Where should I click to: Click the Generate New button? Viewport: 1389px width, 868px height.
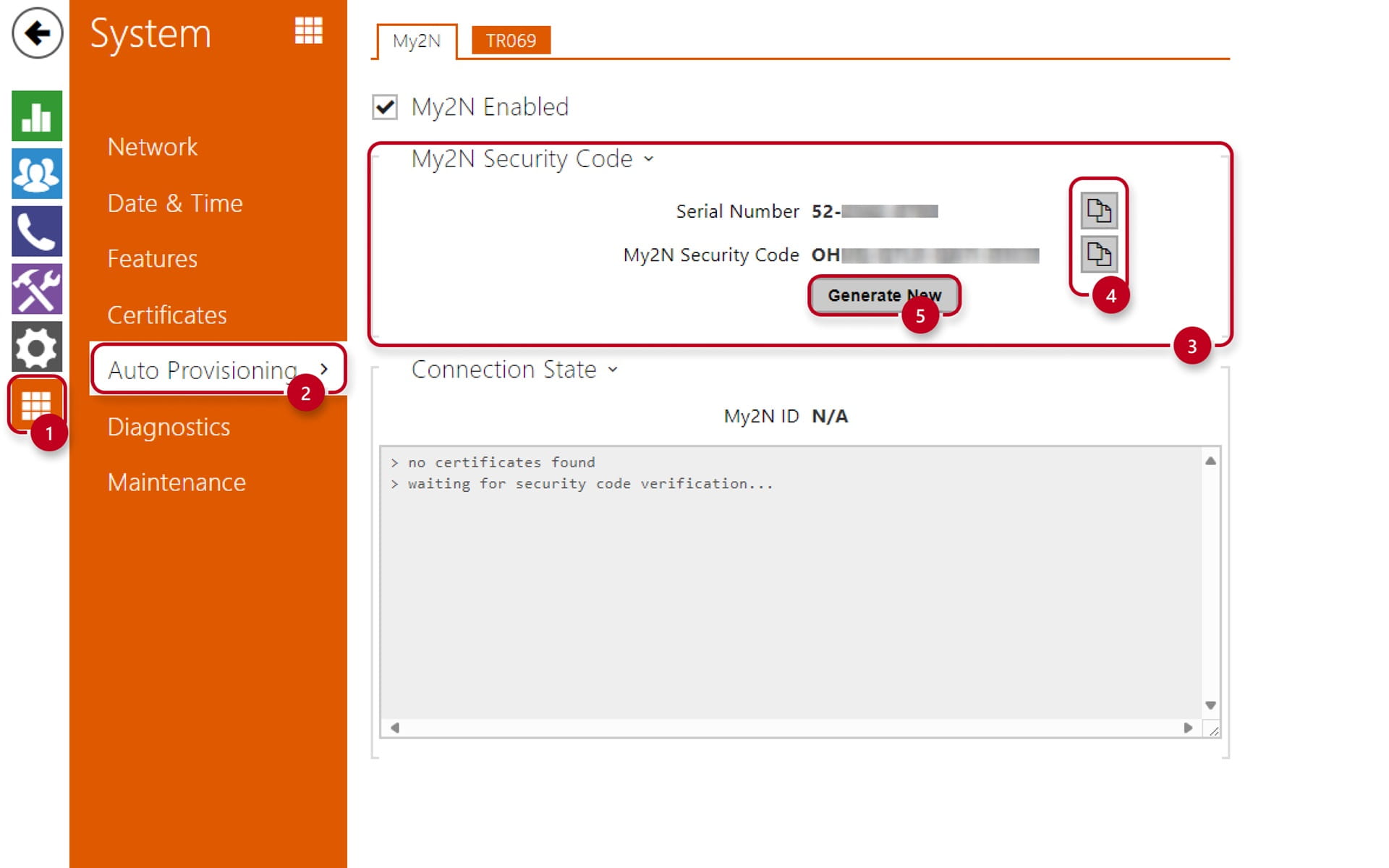pos(884,295)
